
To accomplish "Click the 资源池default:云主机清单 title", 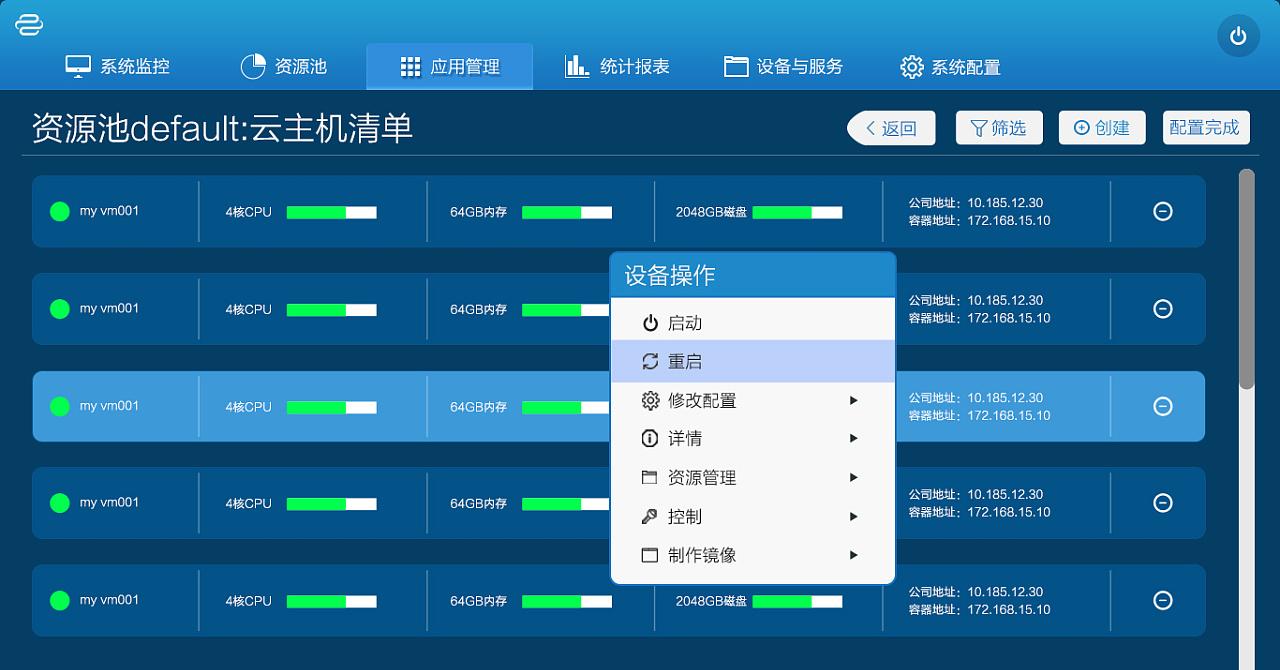I will click(x=223, y=128).
